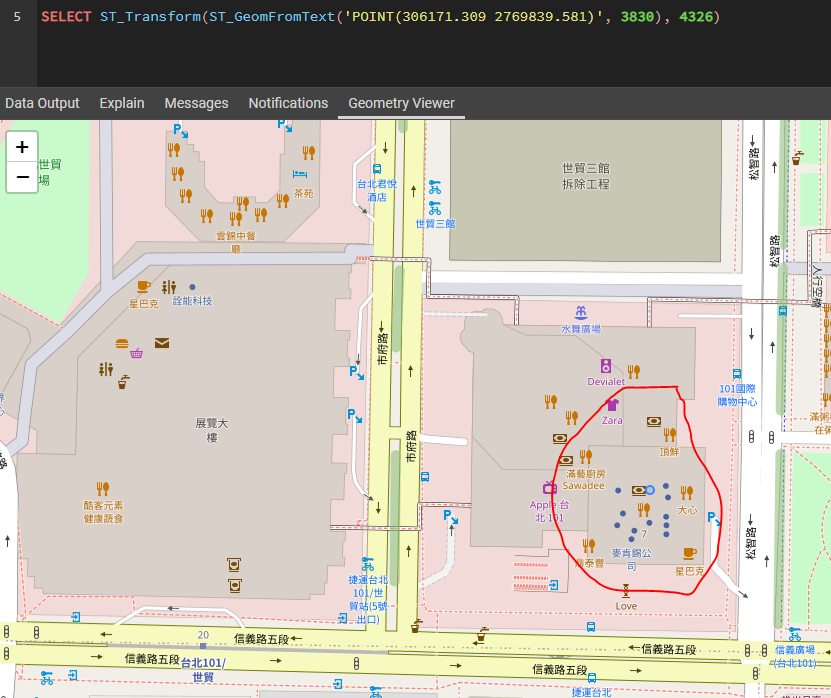Zoom in on the map
Viewport: 831px width, 698px height.
click(x=22, y=147)
